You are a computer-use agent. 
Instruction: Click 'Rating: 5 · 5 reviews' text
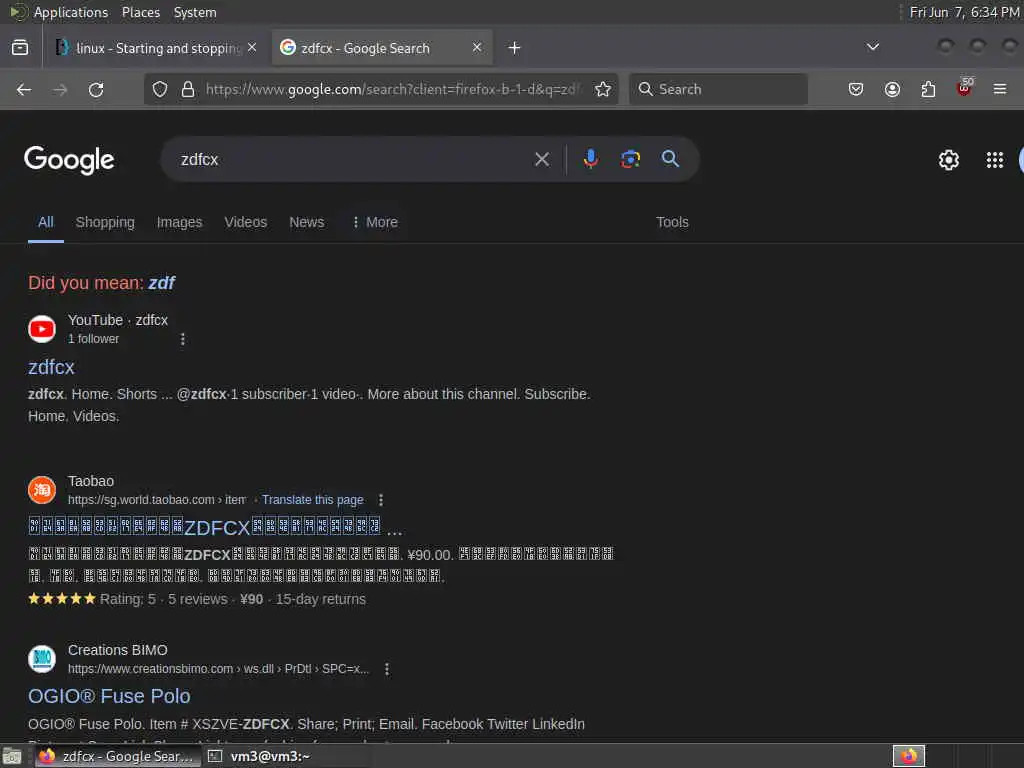[163, 599]
